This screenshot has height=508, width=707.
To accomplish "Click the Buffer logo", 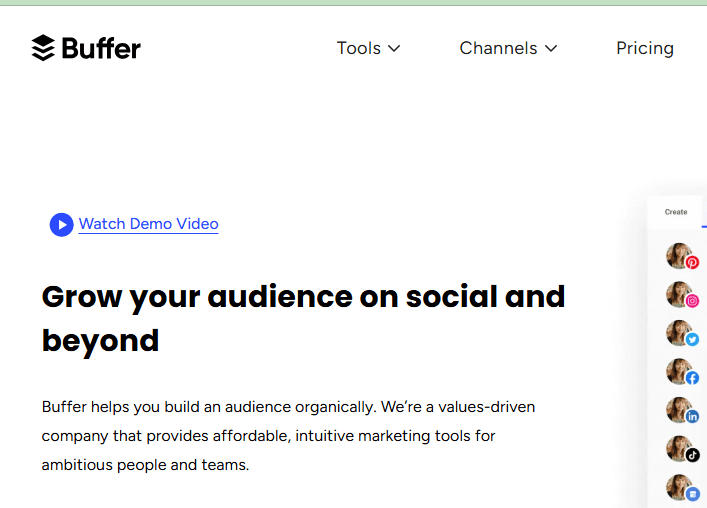I will [86, 48].
